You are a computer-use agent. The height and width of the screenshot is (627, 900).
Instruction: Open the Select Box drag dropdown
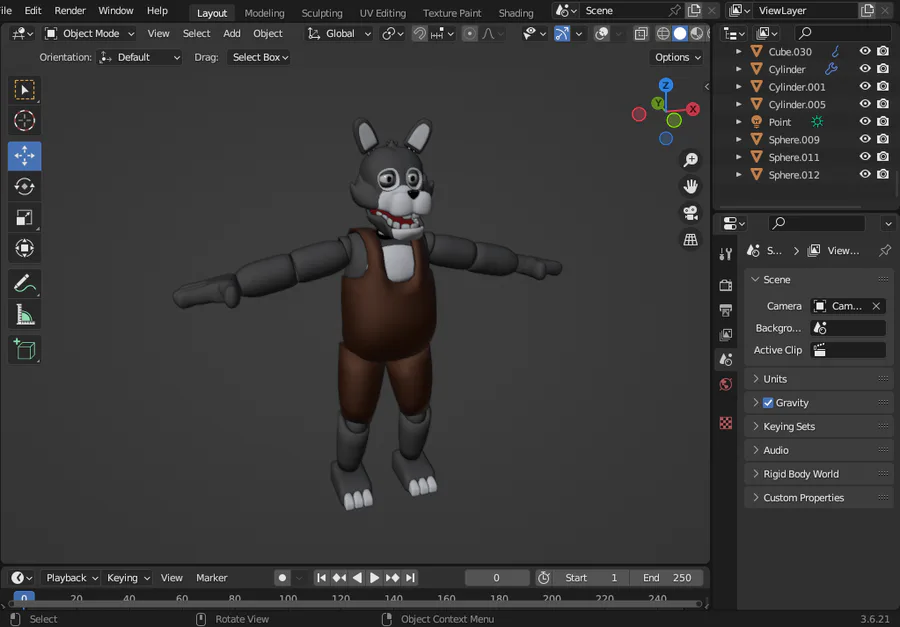pyautogui.click(x=259, y=57)
